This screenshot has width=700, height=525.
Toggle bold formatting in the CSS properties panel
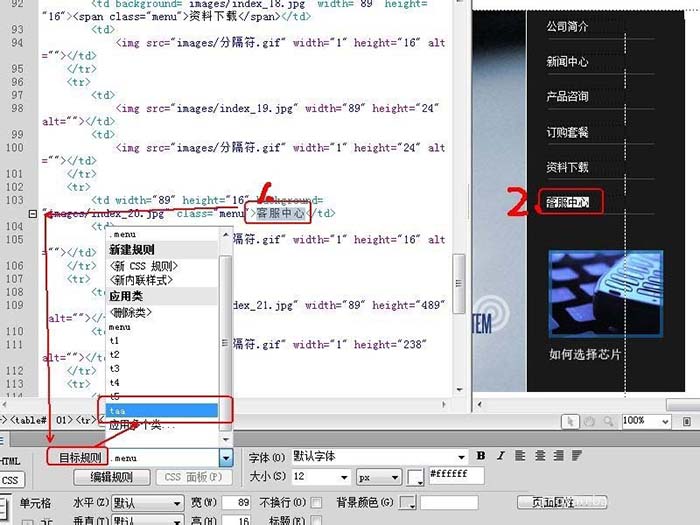(x=481, y=456)
